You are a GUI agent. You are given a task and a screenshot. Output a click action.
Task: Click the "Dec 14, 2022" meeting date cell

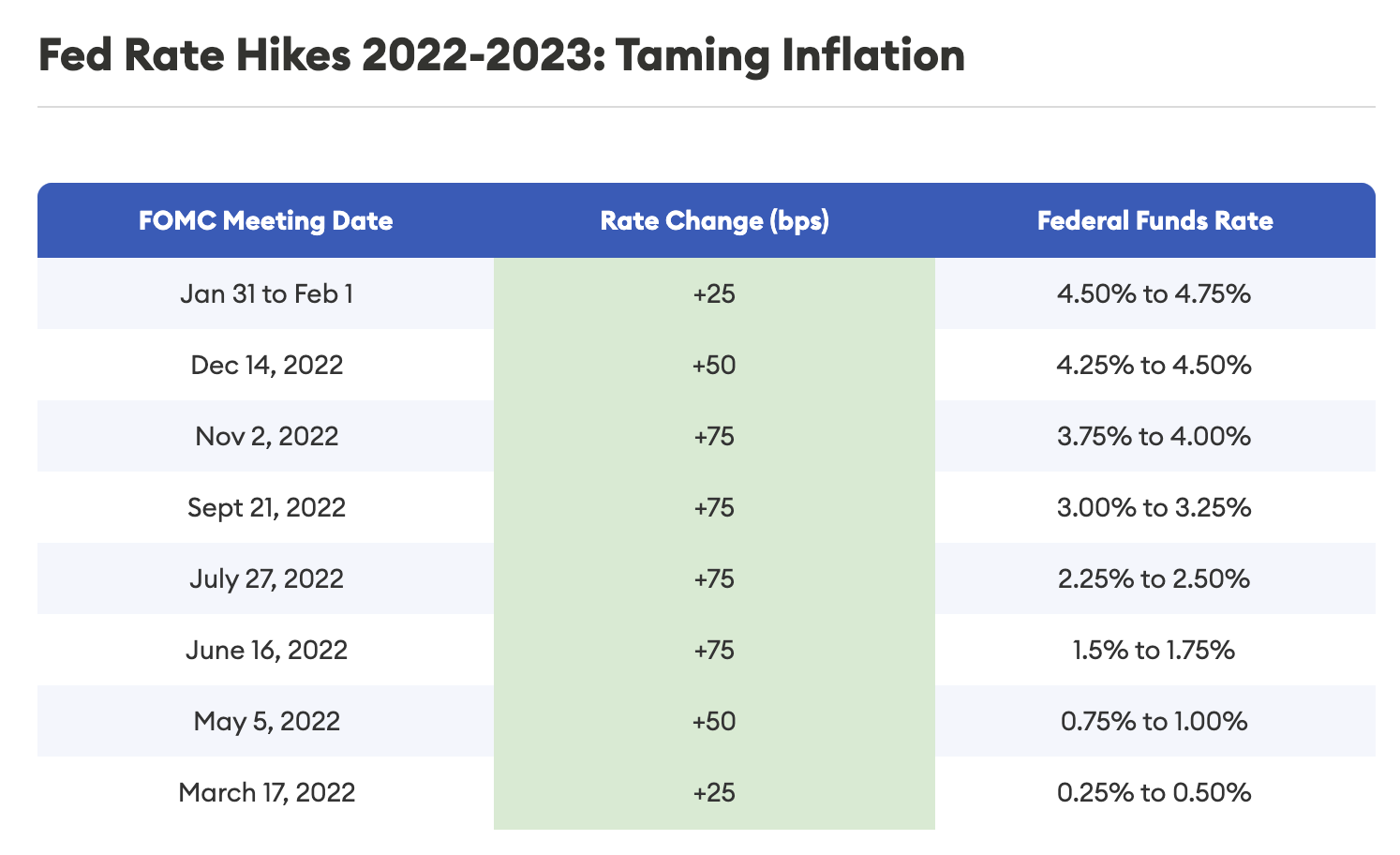(x=266, y=365)
